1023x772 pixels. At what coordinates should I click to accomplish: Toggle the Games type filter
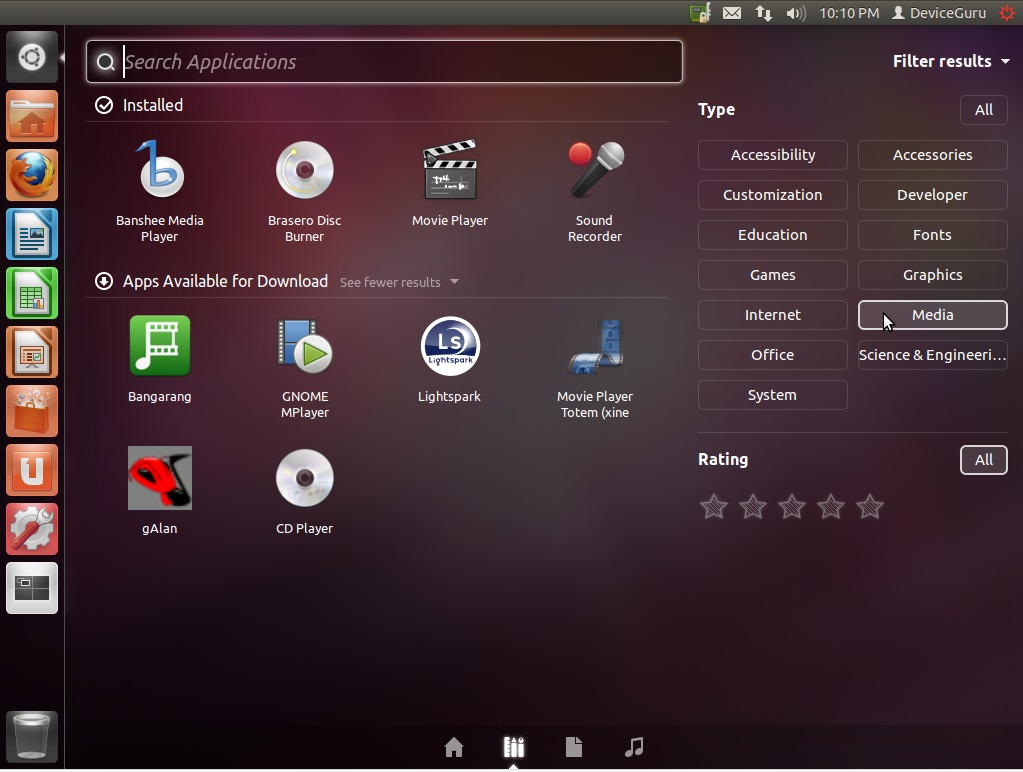(x=772, y=275)
